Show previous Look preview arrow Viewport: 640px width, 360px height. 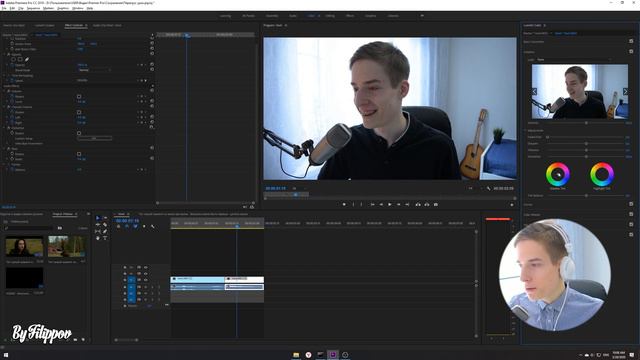pos(534,91)
